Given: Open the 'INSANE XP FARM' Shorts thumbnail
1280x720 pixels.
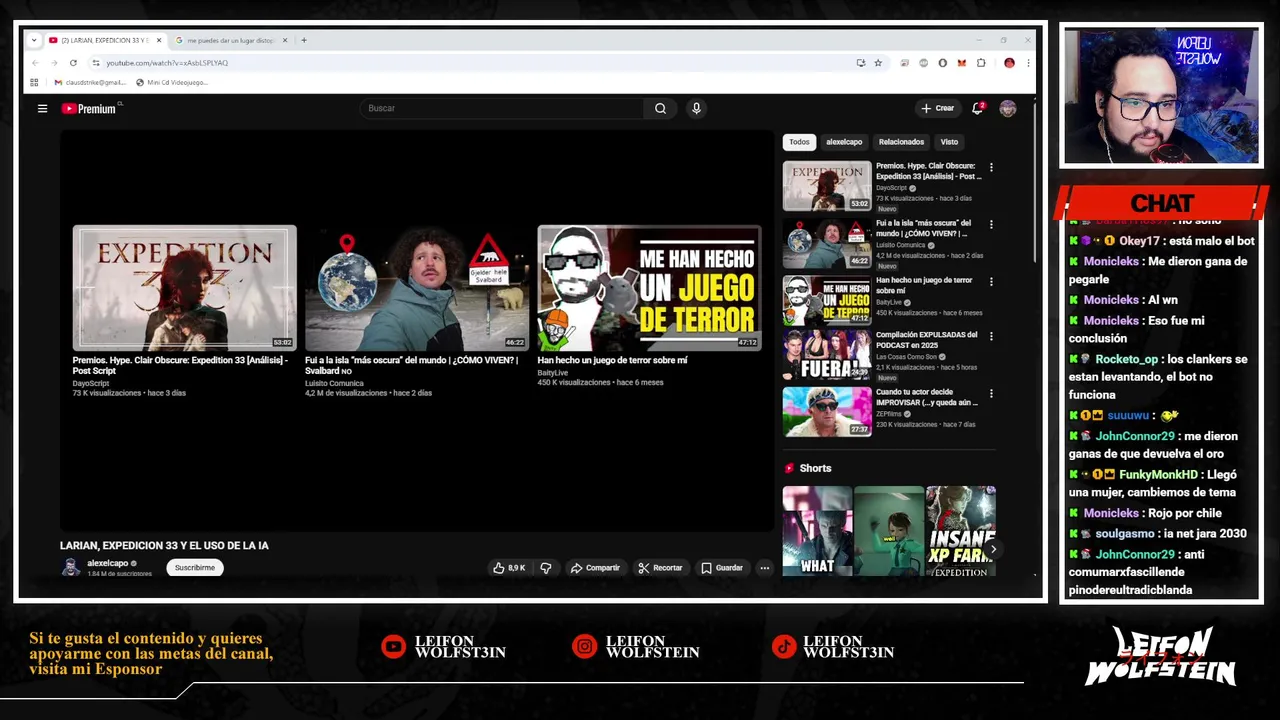Looking at the screenshot, I should tap(961, 531).
